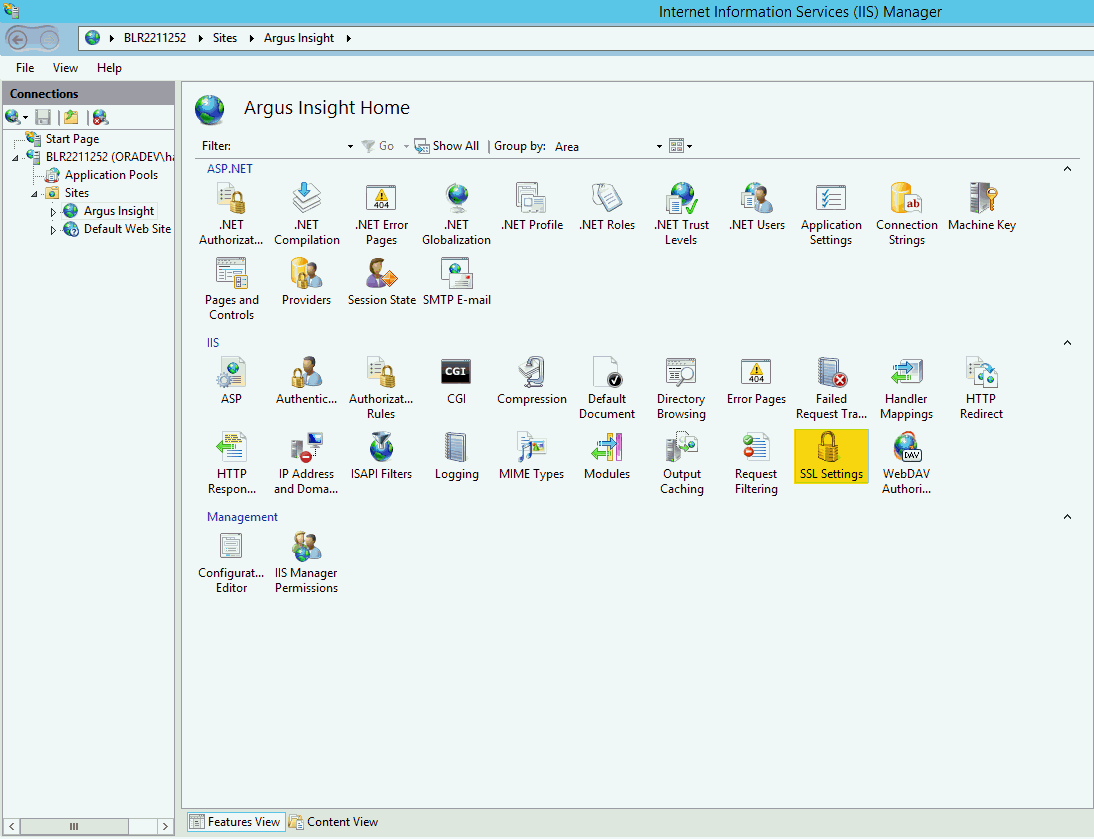Image resolution: width=1094 pixels, height=839 pixels.
Task: Open IP Address and Domain Restrictions
Action: [x=306, y=463]
